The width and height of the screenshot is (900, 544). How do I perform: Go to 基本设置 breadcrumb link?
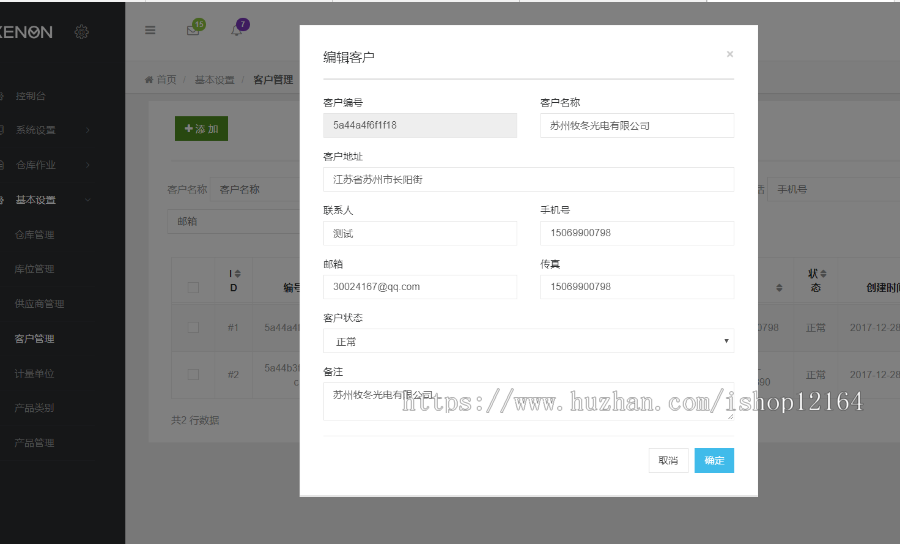coord(215,80)
